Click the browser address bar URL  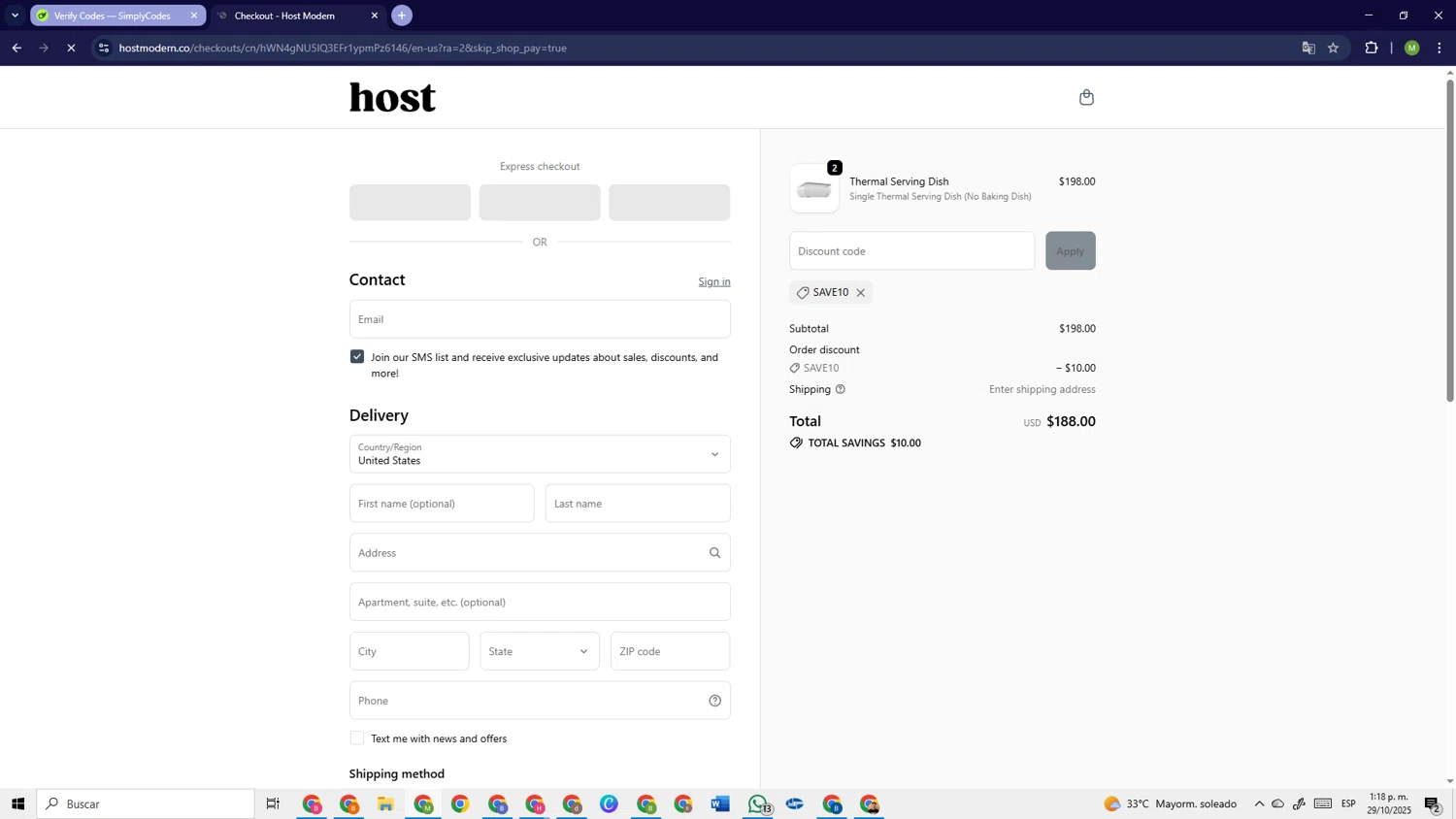click(343, 48)
